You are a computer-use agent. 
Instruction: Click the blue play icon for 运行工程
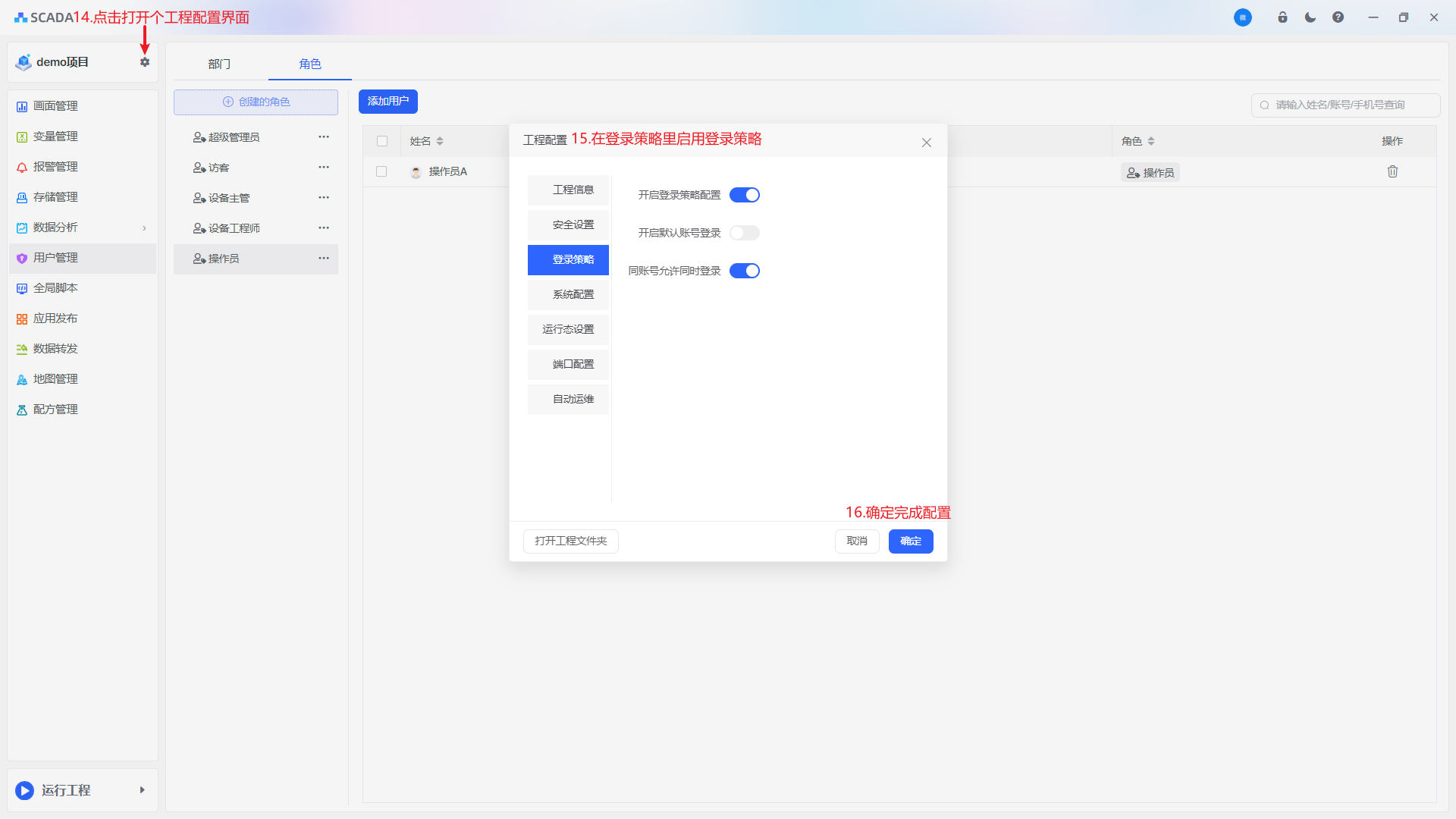point(24,790)
